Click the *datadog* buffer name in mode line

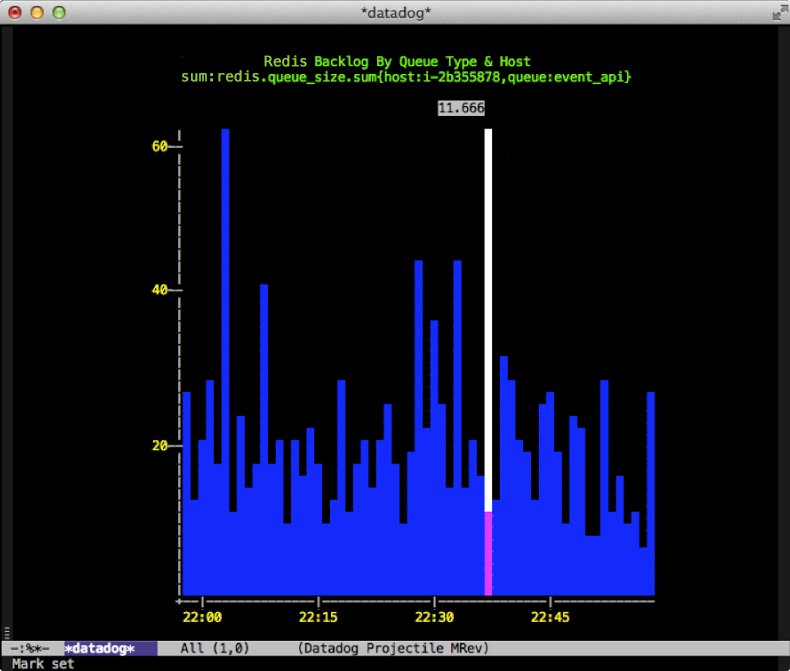(x=103, y=649)
